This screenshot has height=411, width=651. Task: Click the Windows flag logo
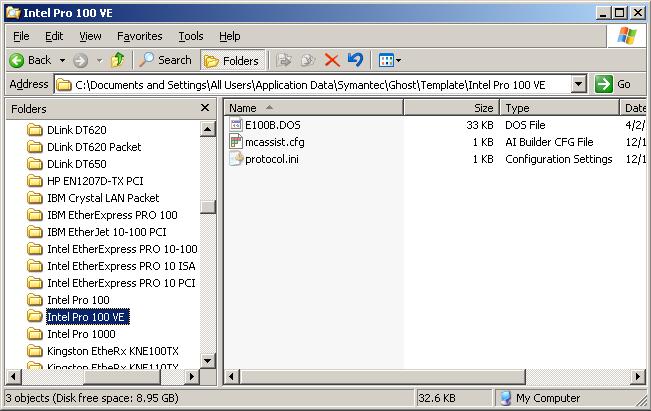point(627,36)
